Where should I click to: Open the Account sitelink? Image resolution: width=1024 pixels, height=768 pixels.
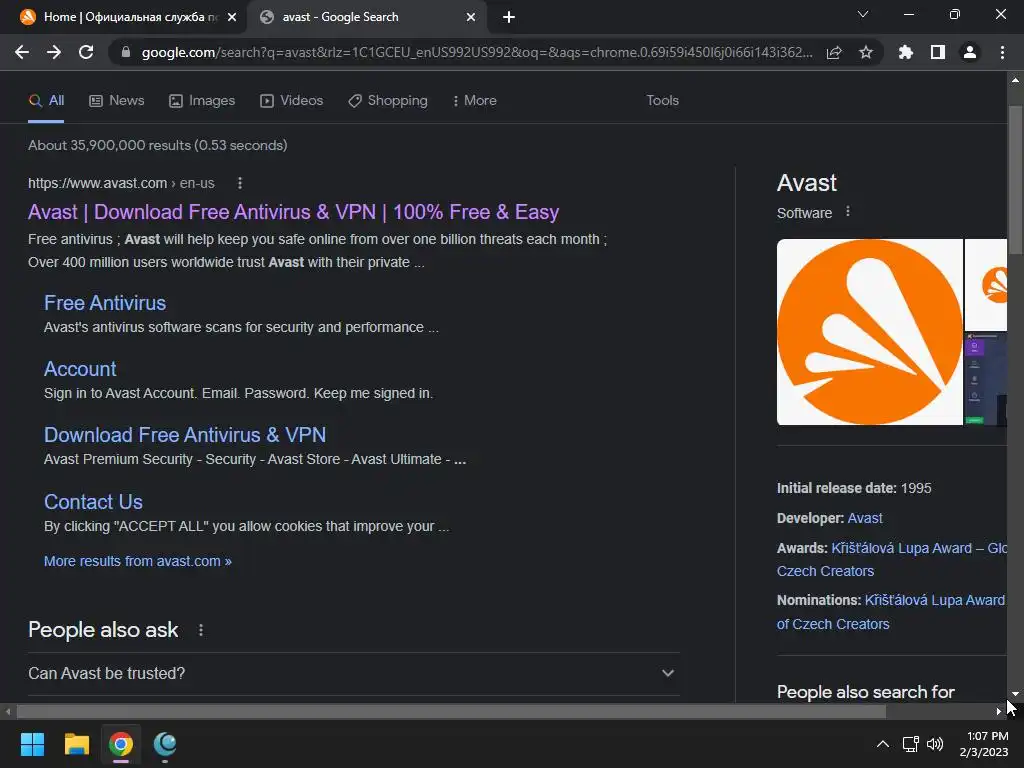(80, 369)
